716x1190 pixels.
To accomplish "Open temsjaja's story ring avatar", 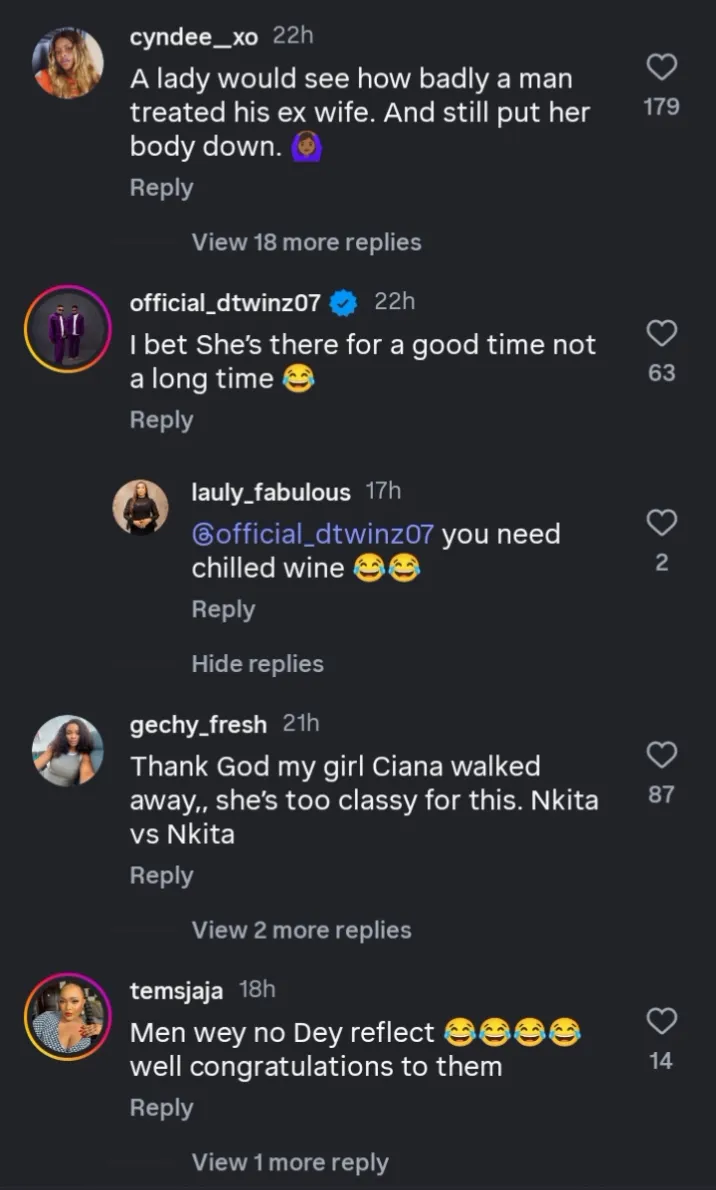I will [68, 1016].
